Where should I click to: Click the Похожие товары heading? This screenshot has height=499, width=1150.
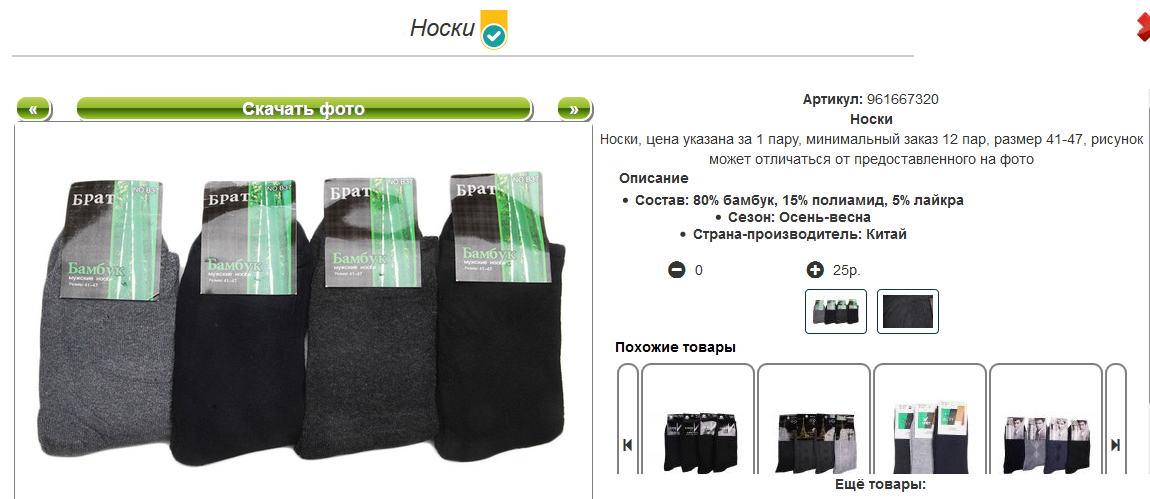click(675, 347)
